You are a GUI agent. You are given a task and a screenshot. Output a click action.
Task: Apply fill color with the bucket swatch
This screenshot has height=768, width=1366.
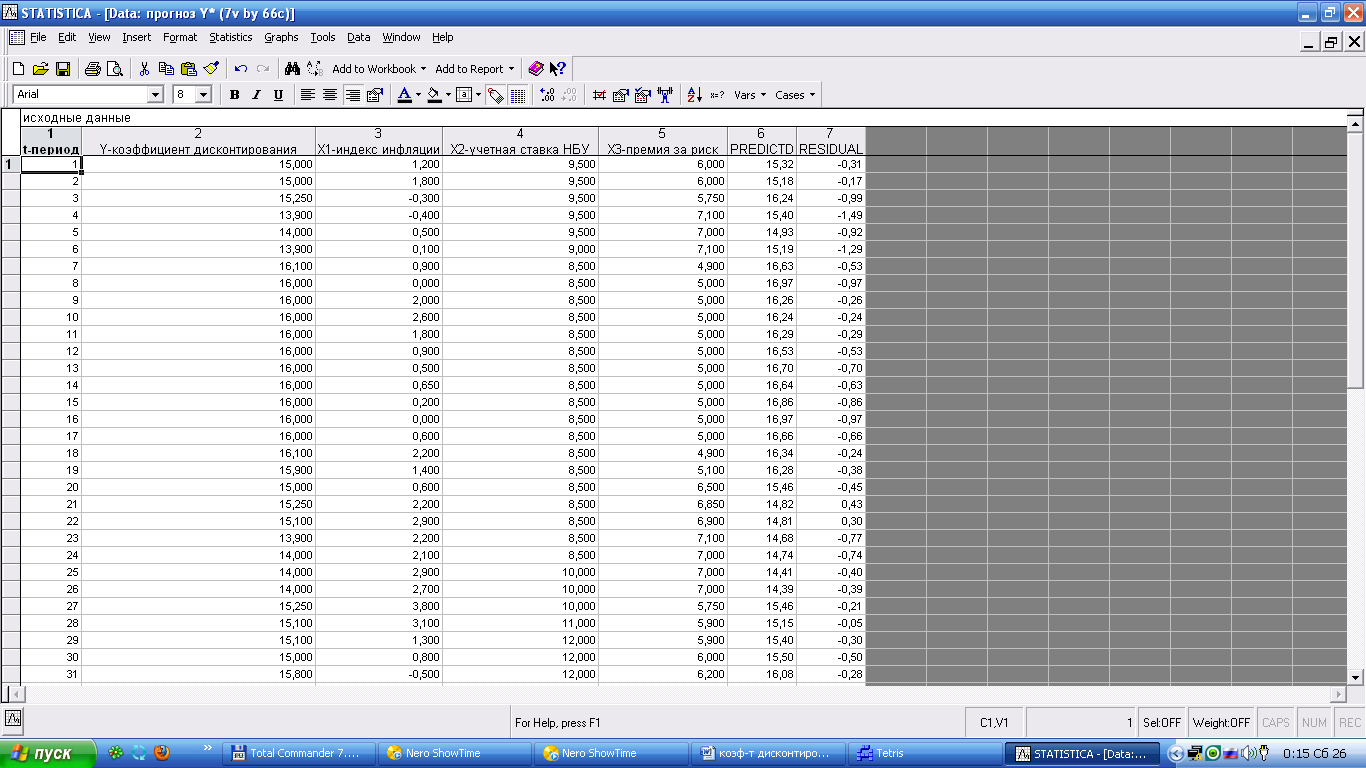tap(434, 95)
